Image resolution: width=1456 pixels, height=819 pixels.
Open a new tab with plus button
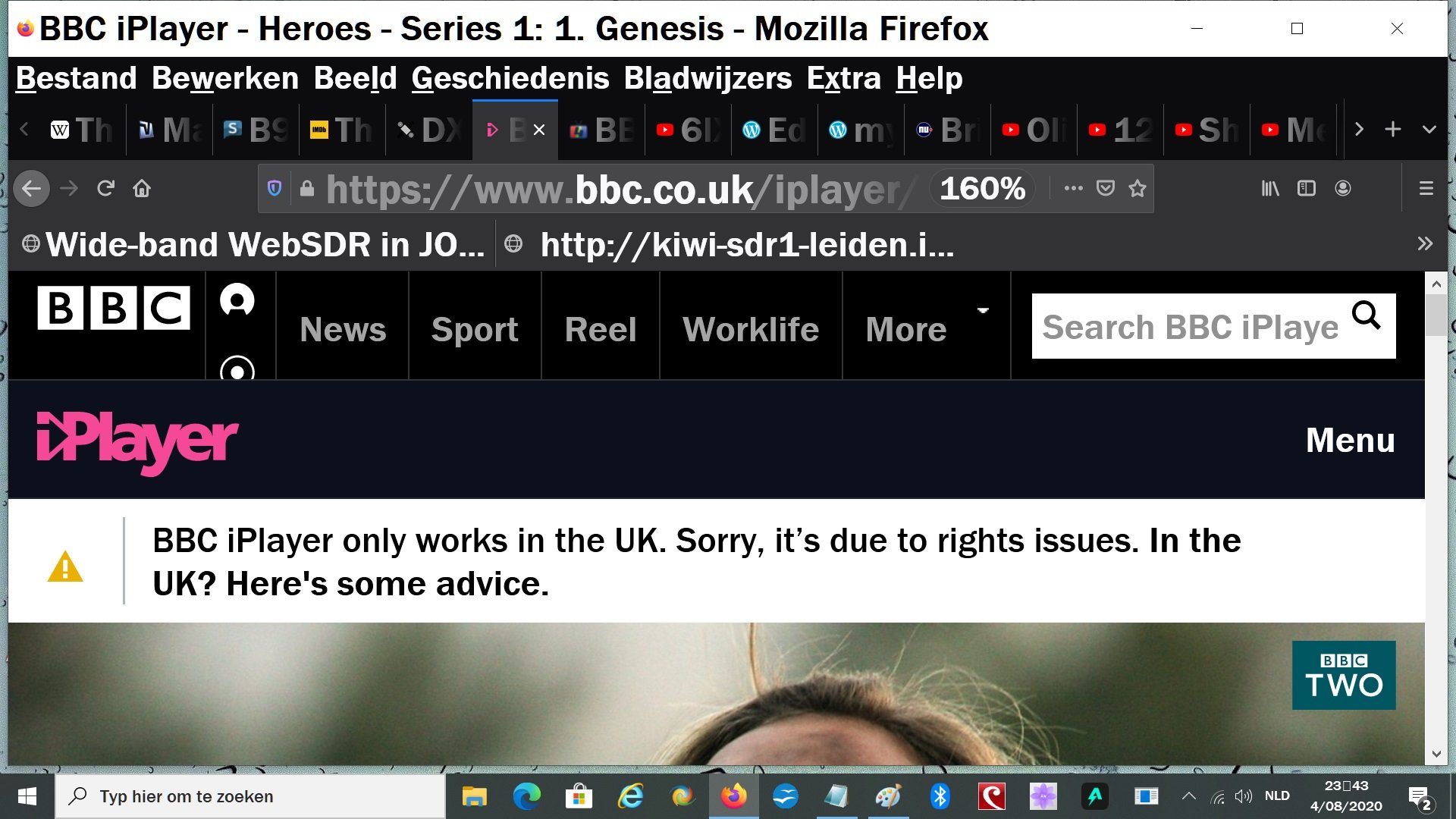(x=1393, y=130)
